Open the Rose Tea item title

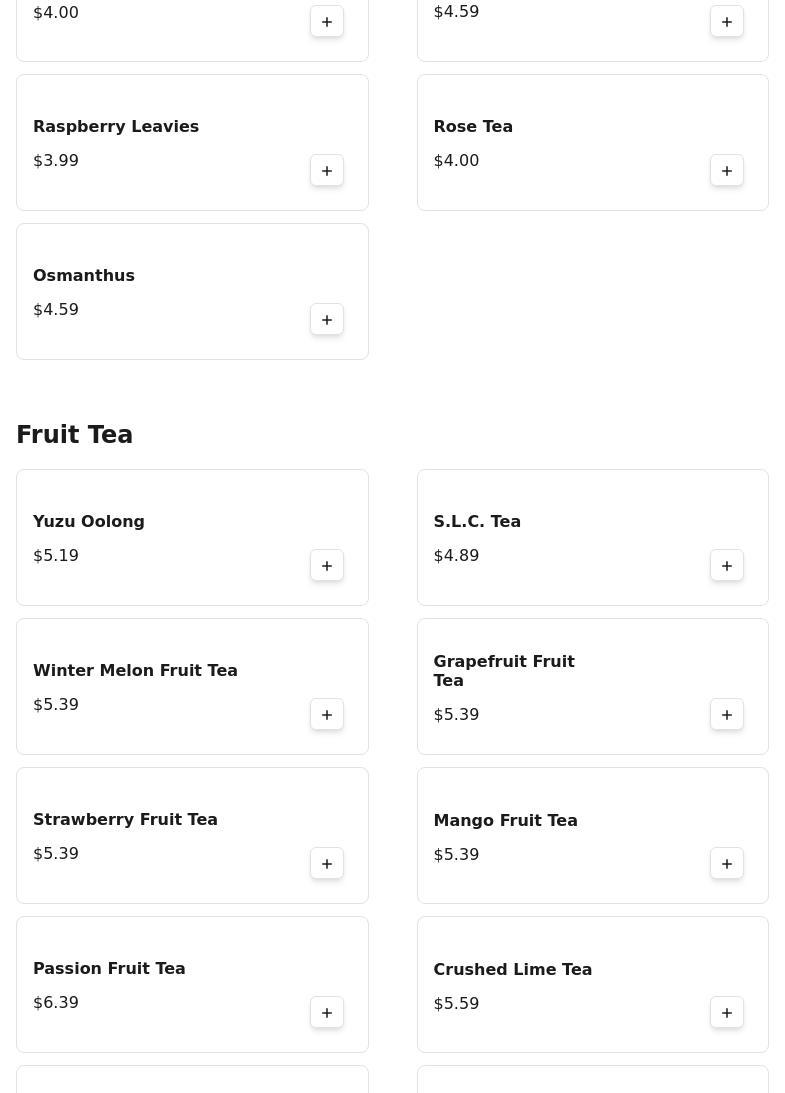tap(473, 127)
